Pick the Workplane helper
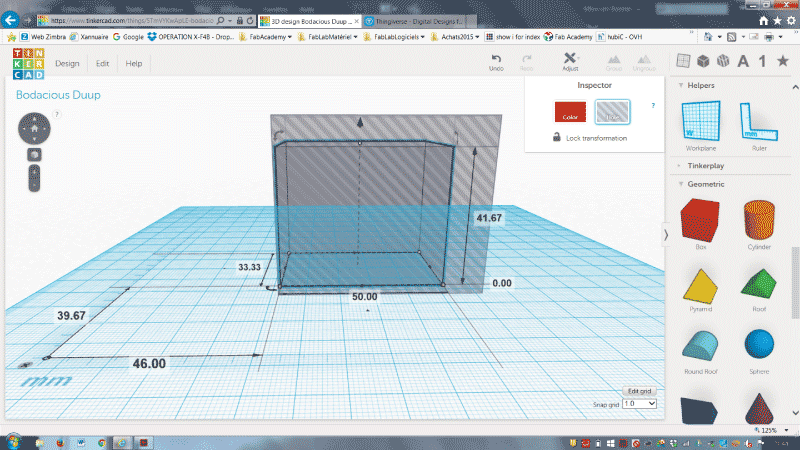The width and height of the screenshot is (800, 450). coord(701,126)
